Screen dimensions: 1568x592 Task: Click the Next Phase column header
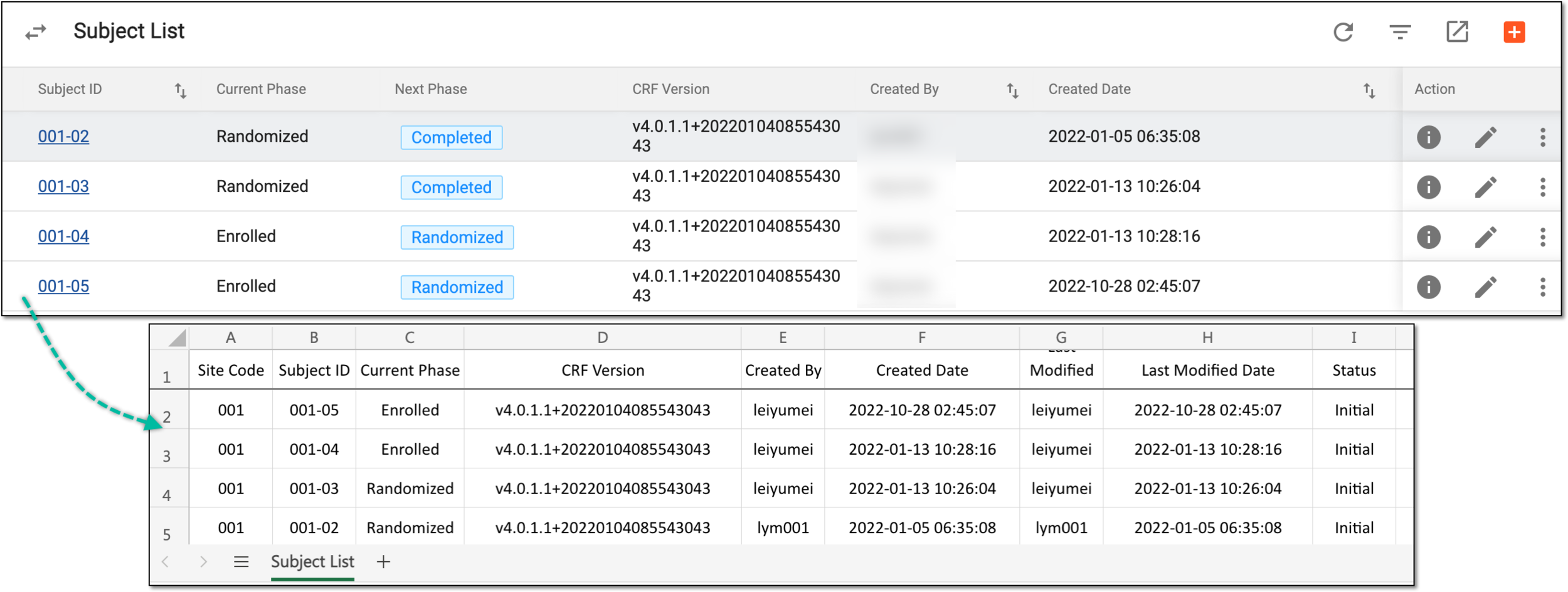430,89
